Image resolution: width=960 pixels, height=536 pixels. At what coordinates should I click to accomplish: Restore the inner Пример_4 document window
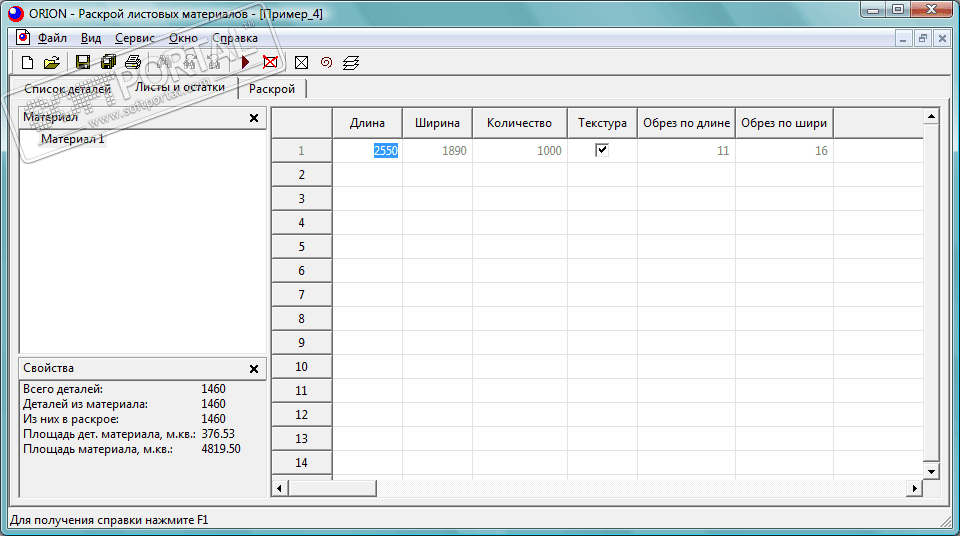(x=923, y=39)
